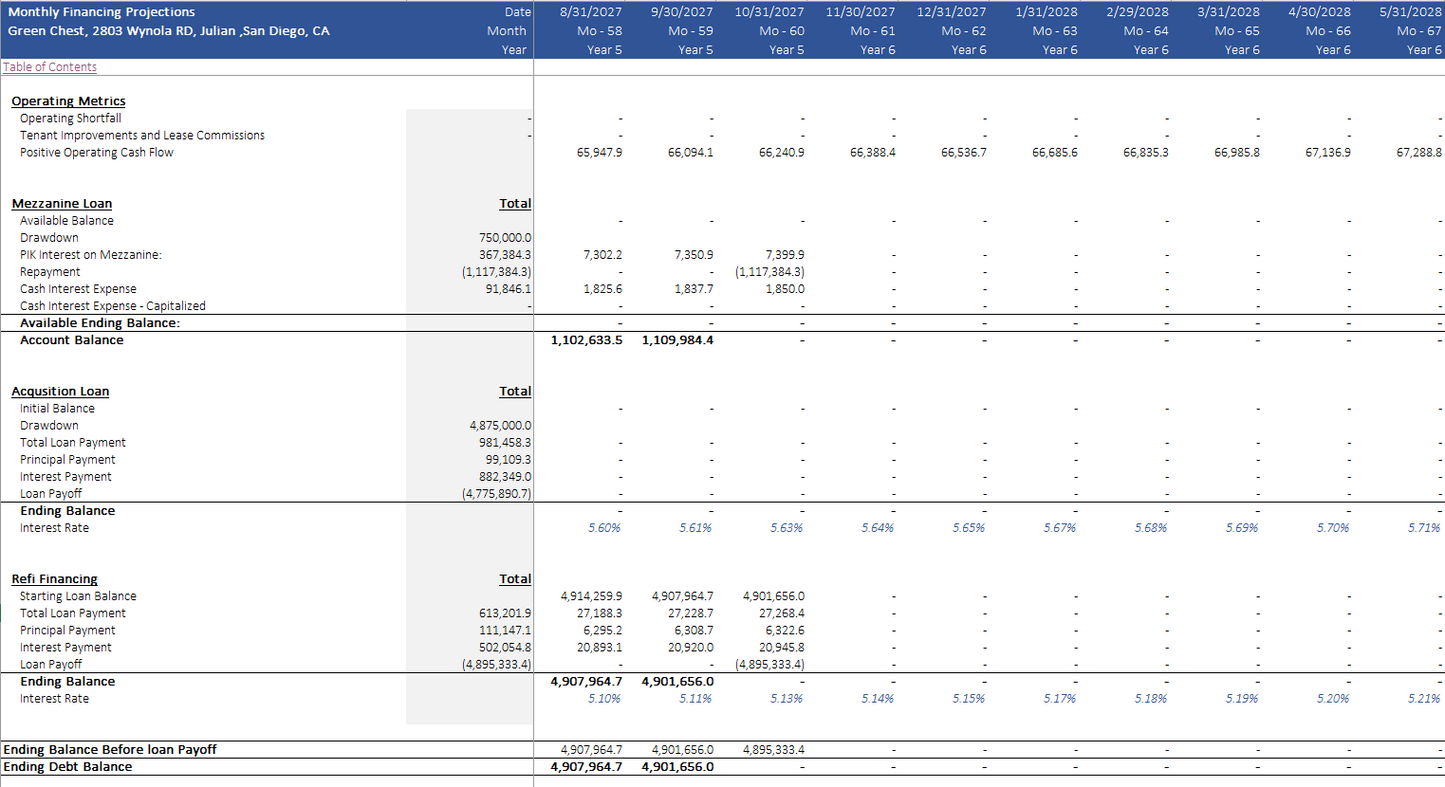The image size is (1445, 787).
Task: Click the Ending Debt Balance row label
Action: coord(68,767)
